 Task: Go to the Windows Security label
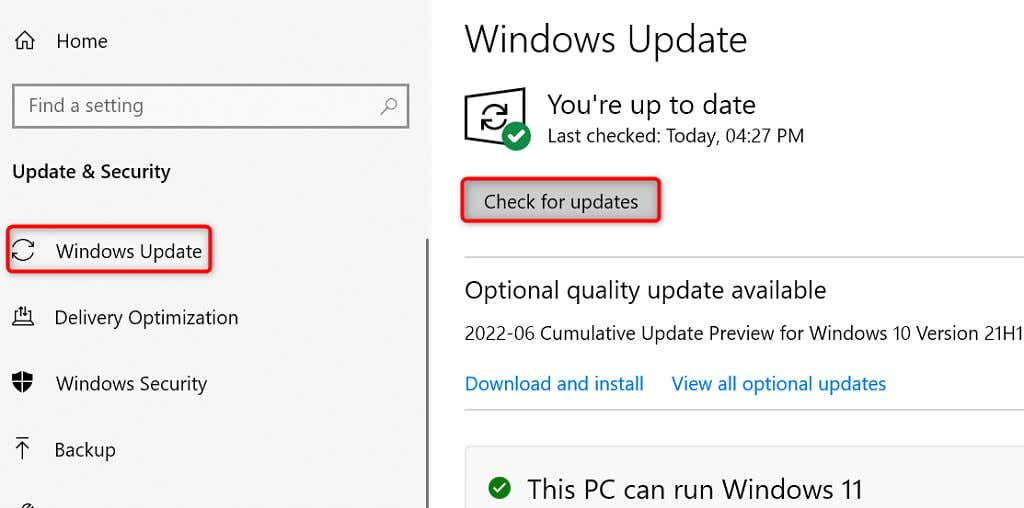(131, 384)
